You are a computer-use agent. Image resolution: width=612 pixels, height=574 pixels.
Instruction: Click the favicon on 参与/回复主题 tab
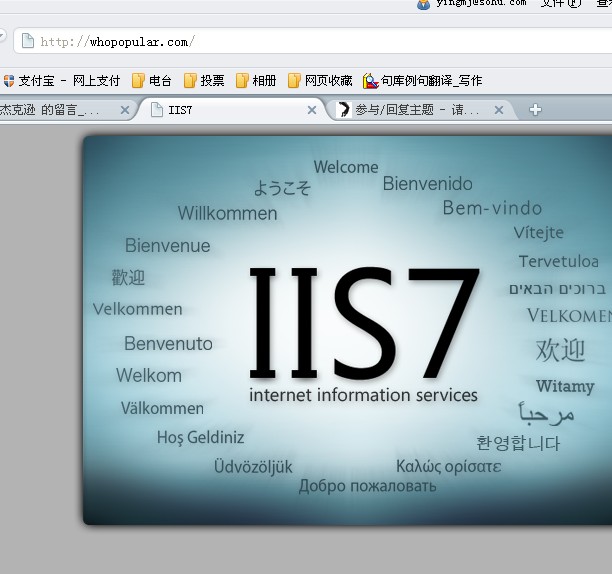(343, 110)
